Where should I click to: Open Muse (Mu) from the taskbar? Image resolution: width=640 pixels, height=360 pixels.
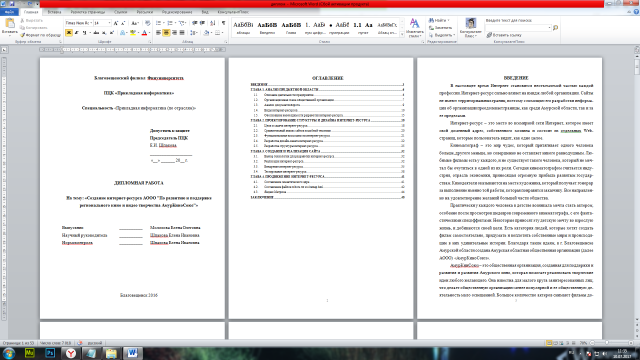(29, 353)
